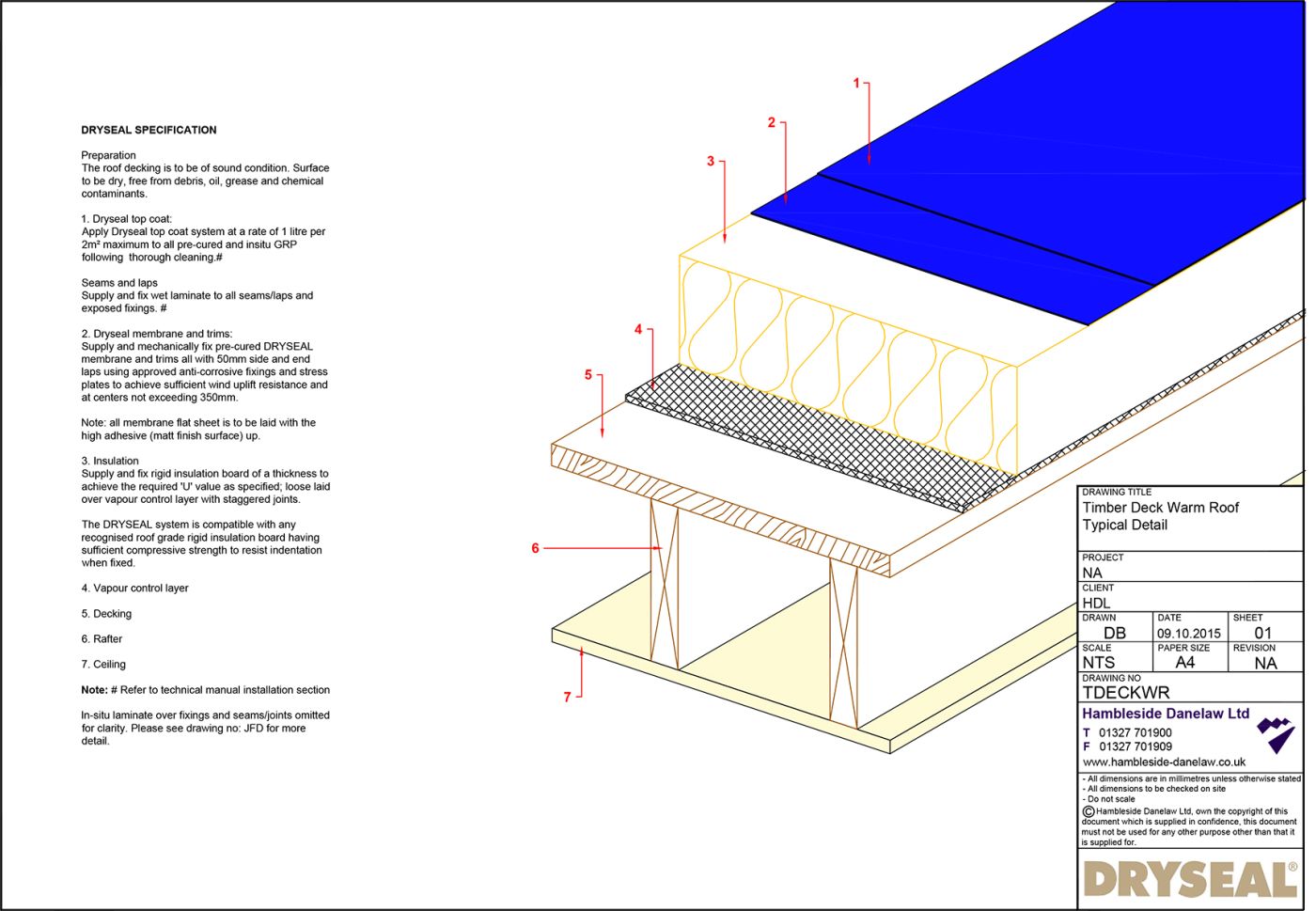Click the TDECKWR drawing number cell

(x=1128, y=691)
